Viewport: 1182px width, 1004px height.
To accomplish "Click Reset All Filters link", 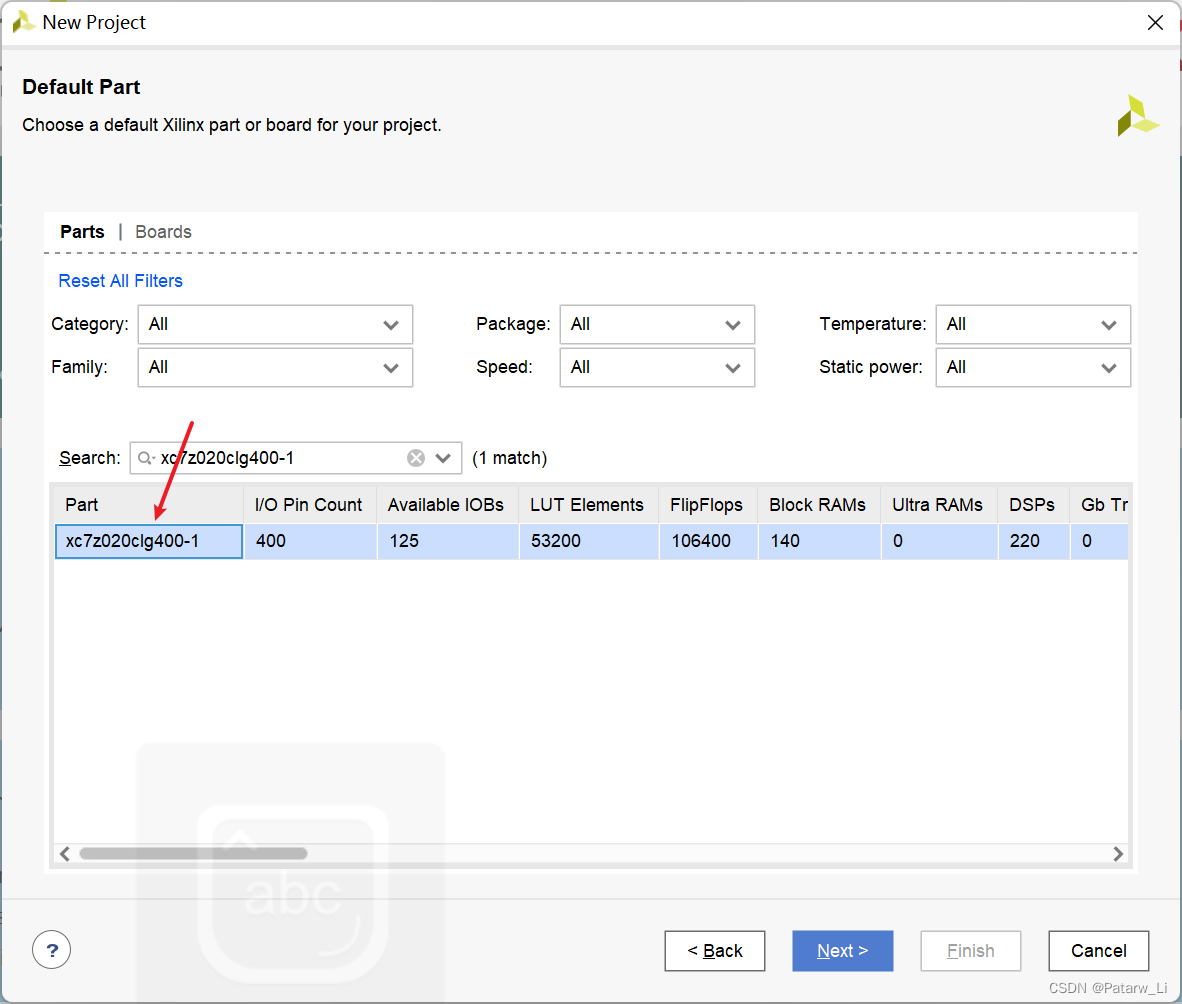I will click(x=121, y=281).
